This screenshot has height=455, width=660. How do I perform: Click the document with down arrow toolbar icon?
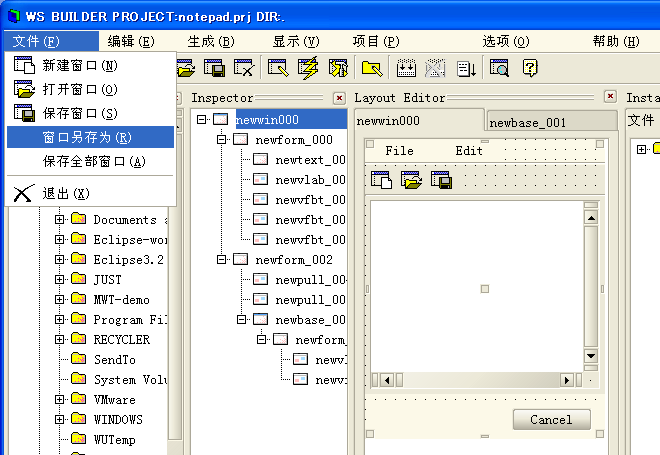(466, 69)
